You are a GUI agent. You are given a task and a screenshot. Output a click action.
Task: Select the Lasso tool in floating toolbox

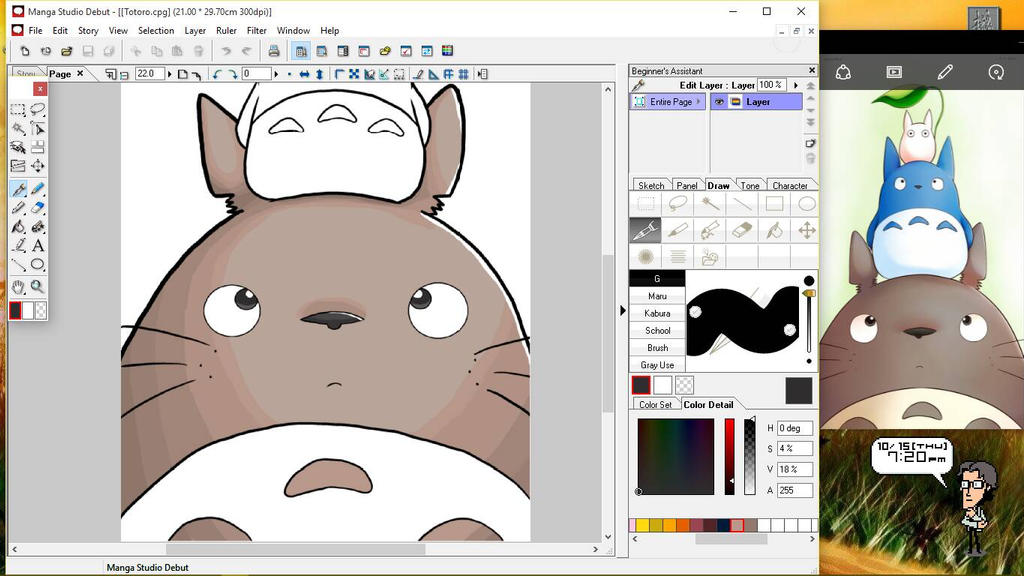[x=38, y=110]
